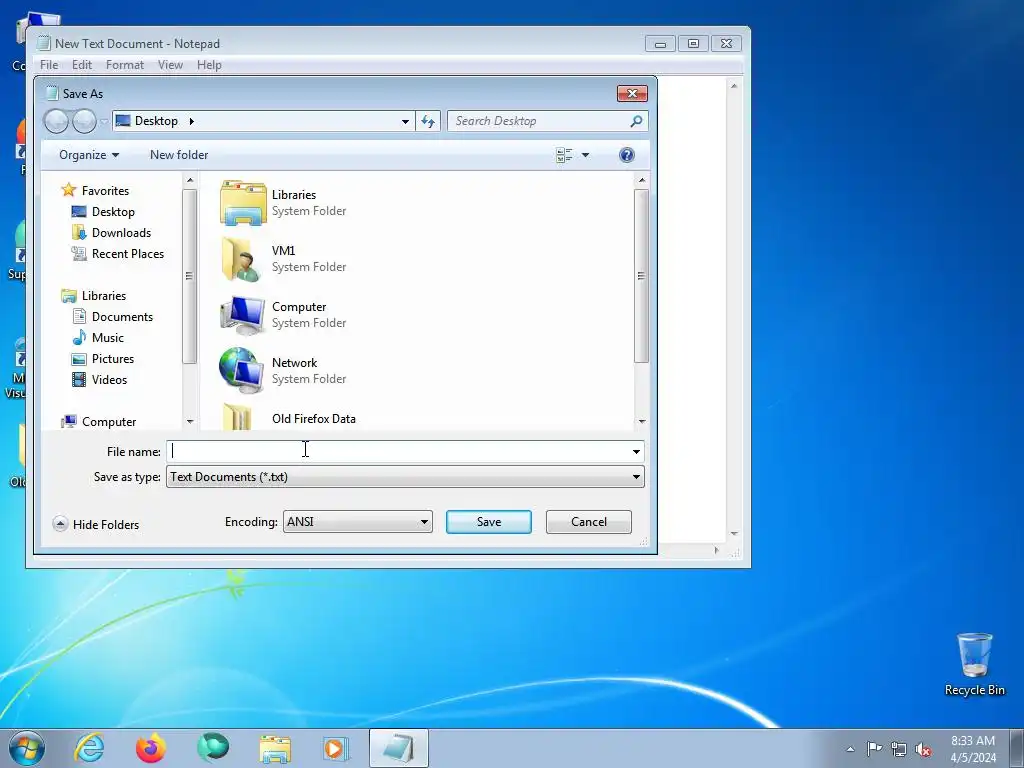Image resolution: width=1024 pixels, height=768 pixels.
Task: Open the Documents library
Action: point(122,317)
